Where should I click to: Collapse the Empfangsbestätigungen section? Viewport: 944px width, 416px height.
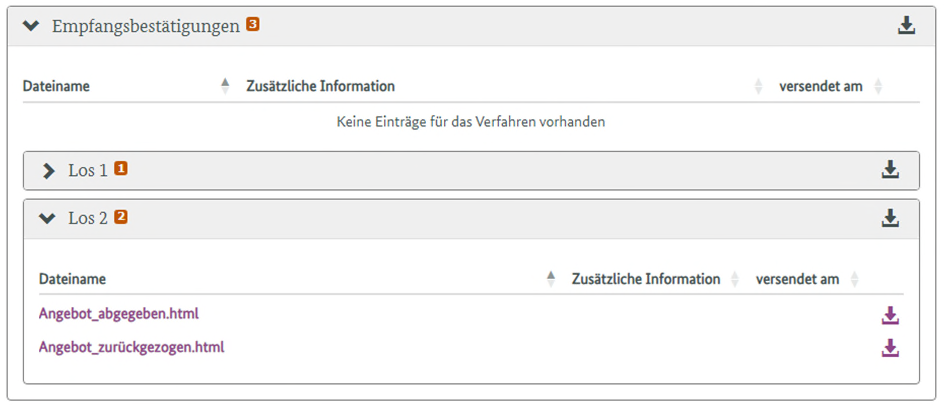[32, 27]
